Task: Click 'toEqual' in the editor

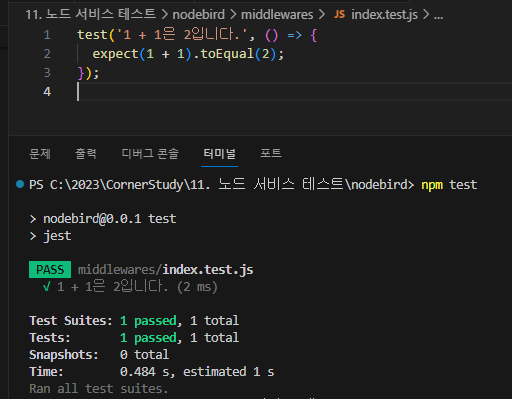Action: [227, 54]
